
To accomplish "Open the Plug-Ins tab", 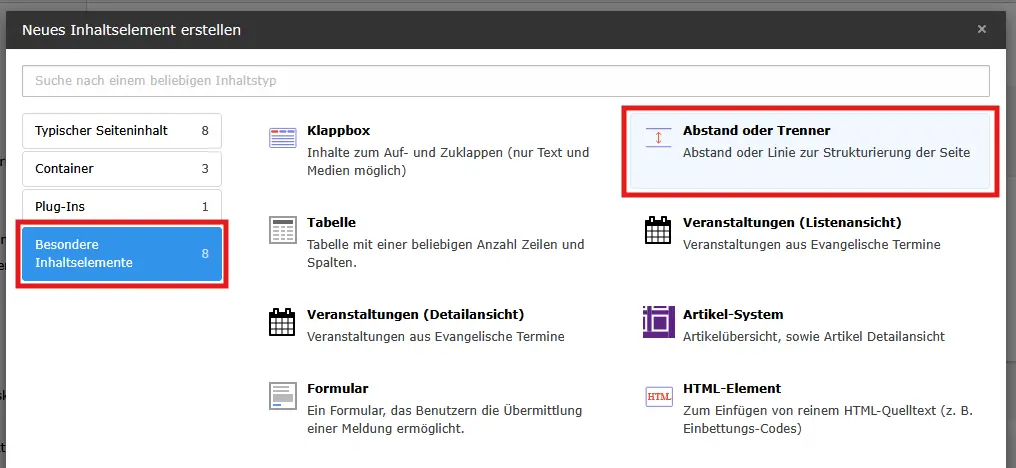I will pos(121,207).
